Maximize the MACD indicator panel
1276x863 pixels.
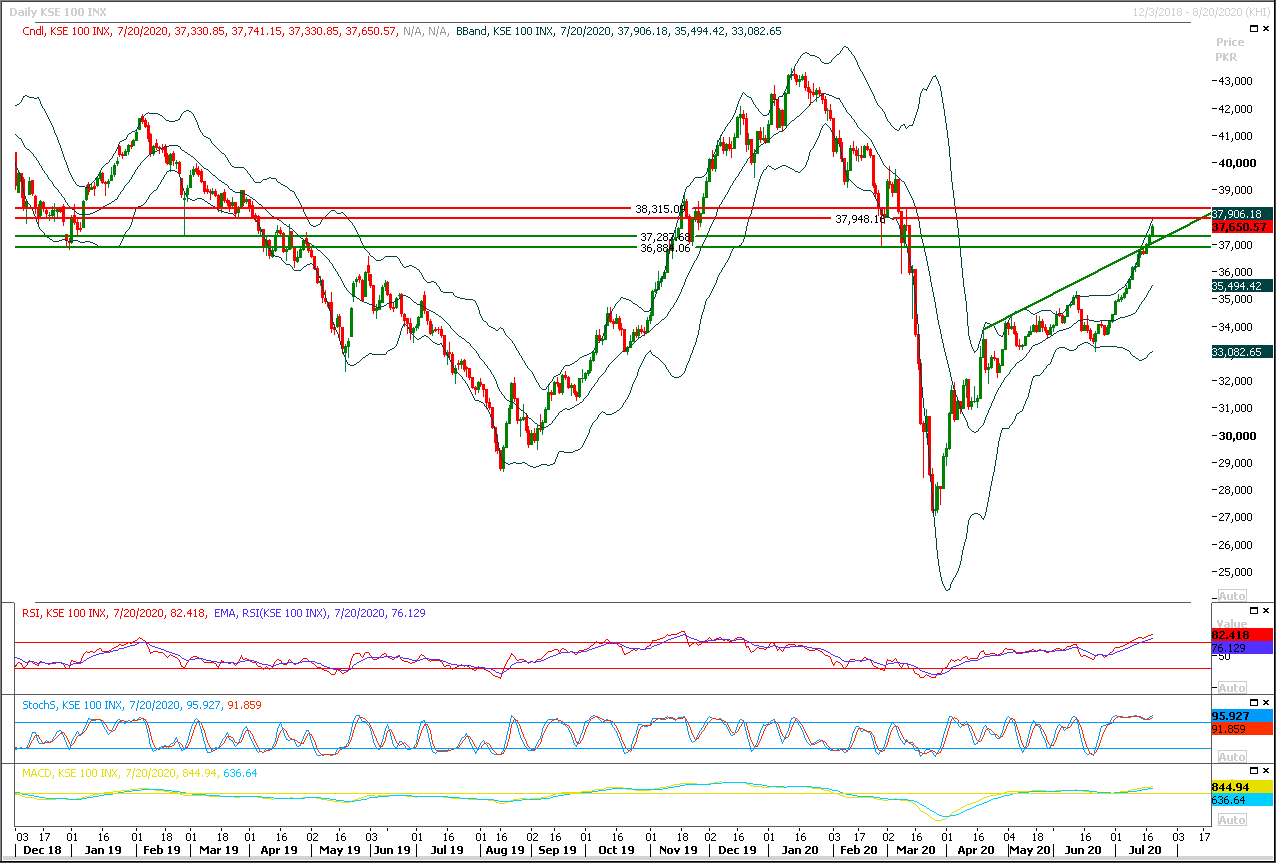point(1252,772)
